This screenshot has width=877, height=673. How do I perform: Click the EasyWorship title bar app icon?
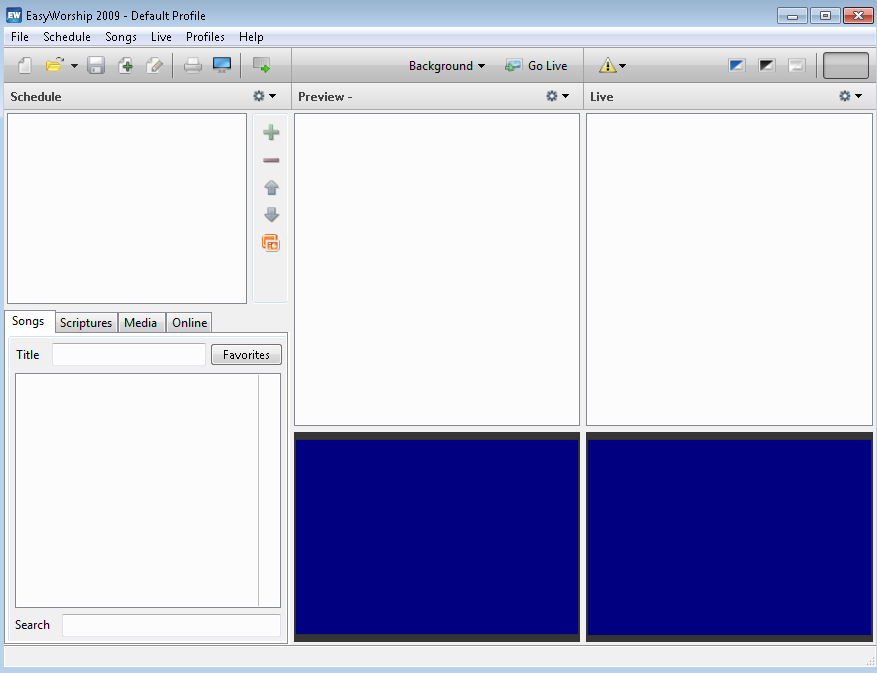pos(14,15)
